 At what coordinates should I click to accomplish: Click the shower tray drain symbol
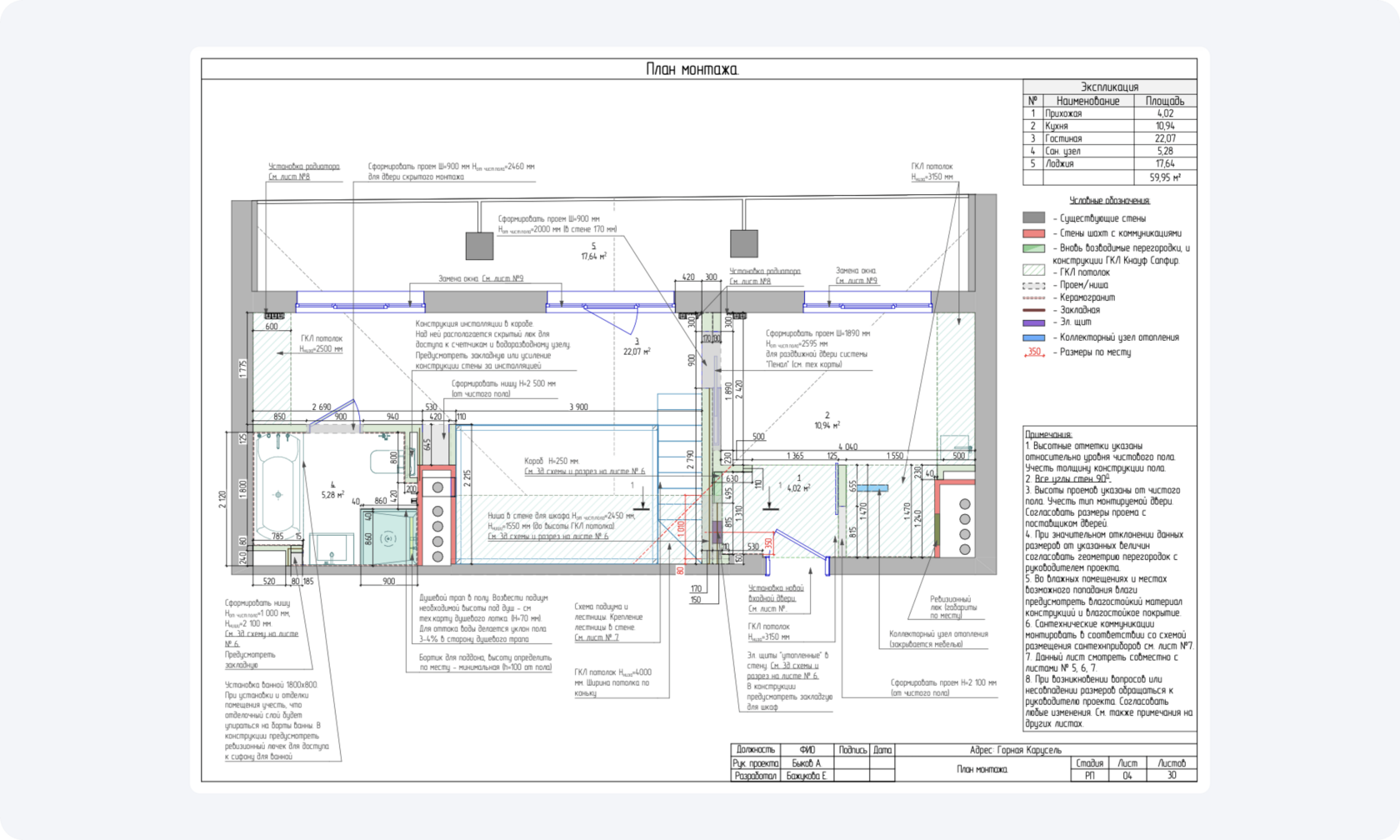tap(387, 538)
